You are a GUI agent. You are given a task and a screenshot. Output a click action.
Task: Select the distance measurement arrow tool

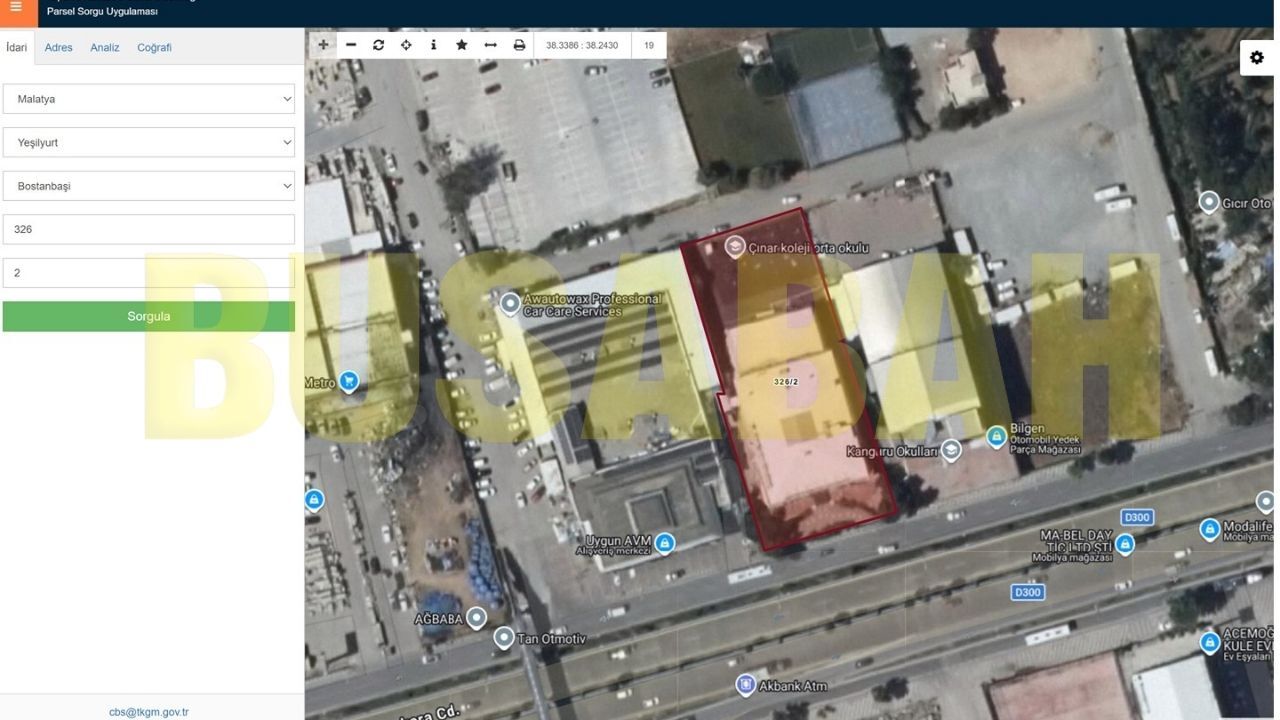tap(490, 45)
